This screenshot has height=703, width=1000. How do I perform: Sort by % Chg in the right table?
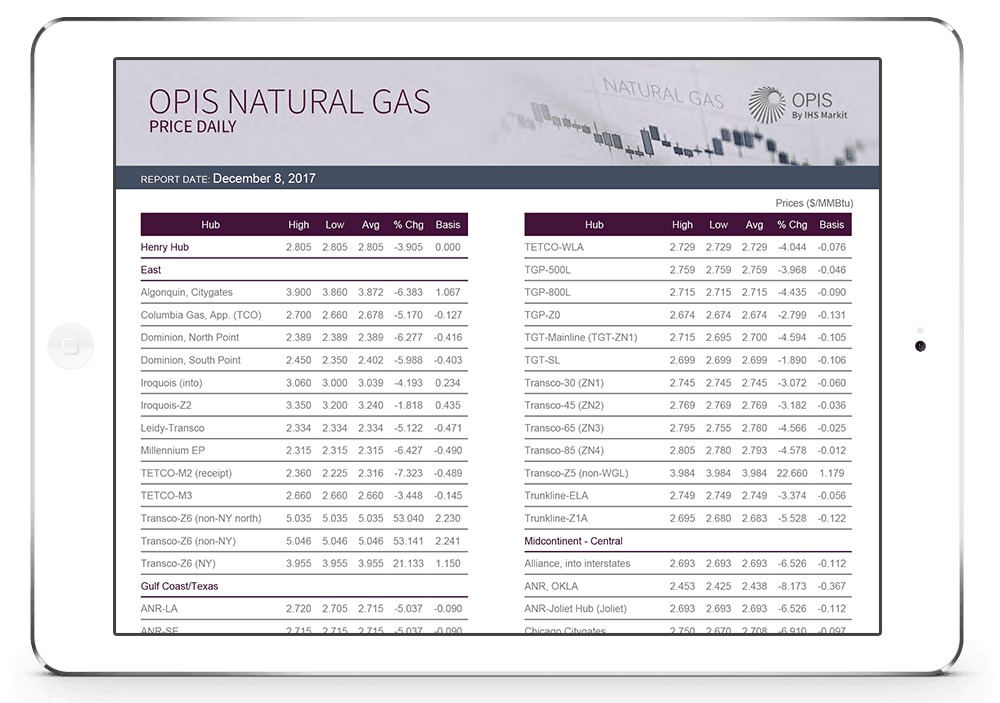point(792,225)
